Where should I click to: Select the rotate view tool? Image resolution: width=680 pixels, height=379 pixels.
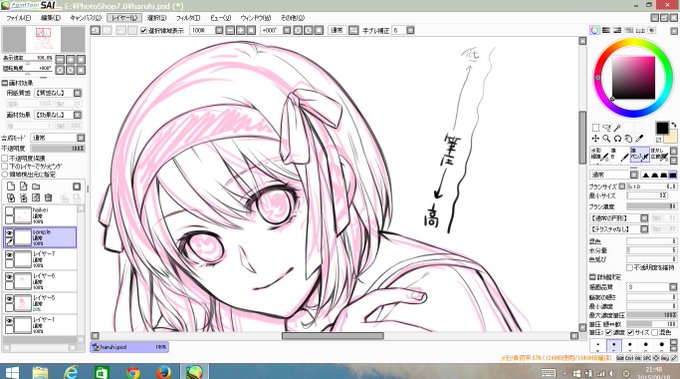[617, 139]
